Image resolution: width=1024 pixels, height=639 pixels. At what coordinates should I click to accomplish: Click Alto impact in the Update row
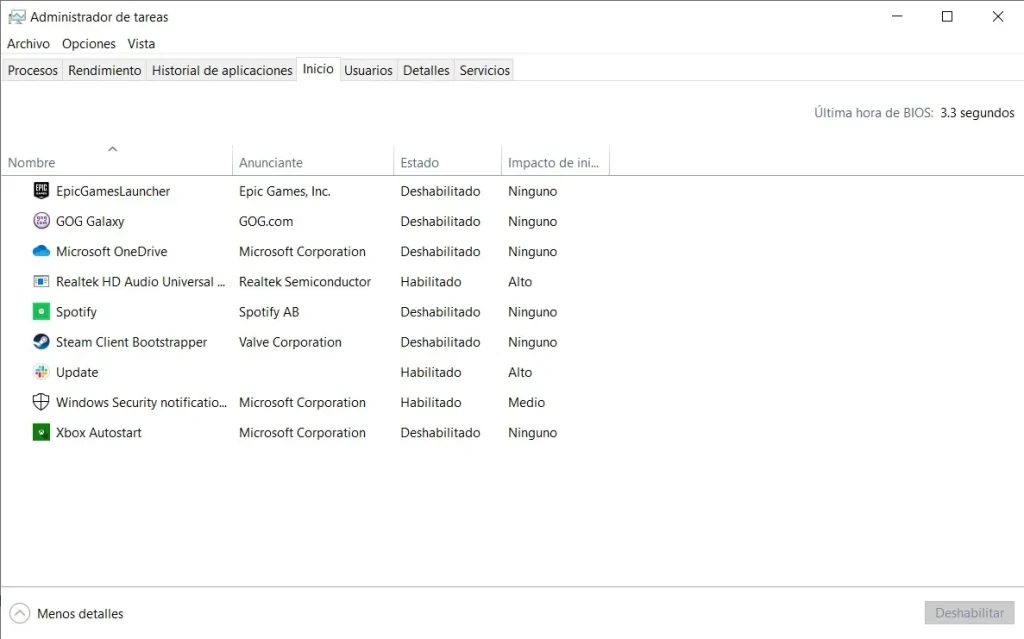520,372
